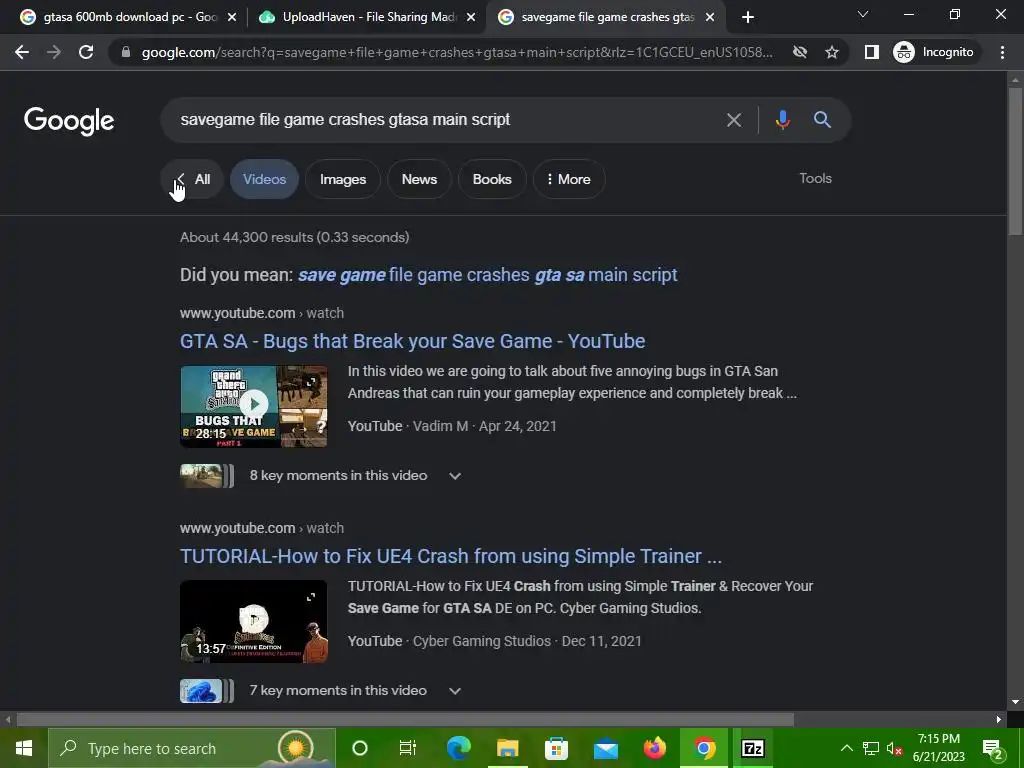Open the tab search chevron dropdown

[x=863, y=14]
